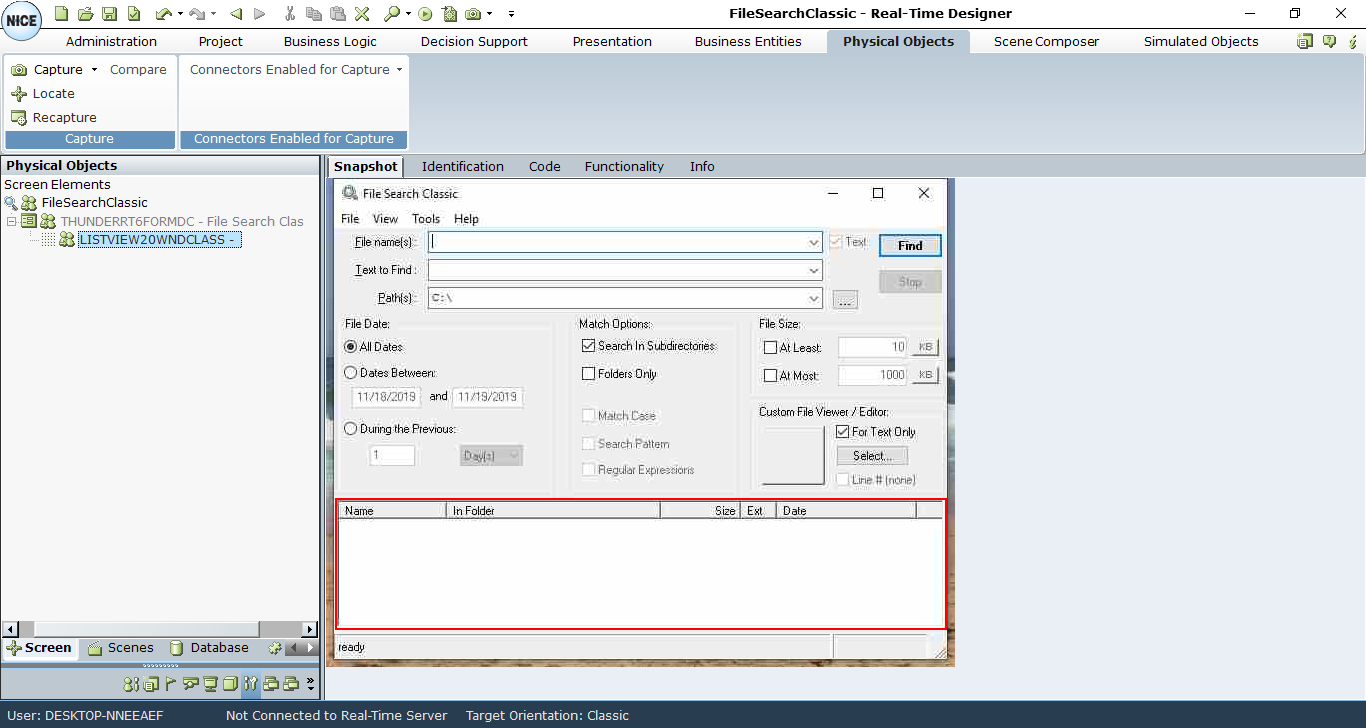Click the Select... viewer button
This screenshot has height=728, width=1366.
(x=872, y=456)
